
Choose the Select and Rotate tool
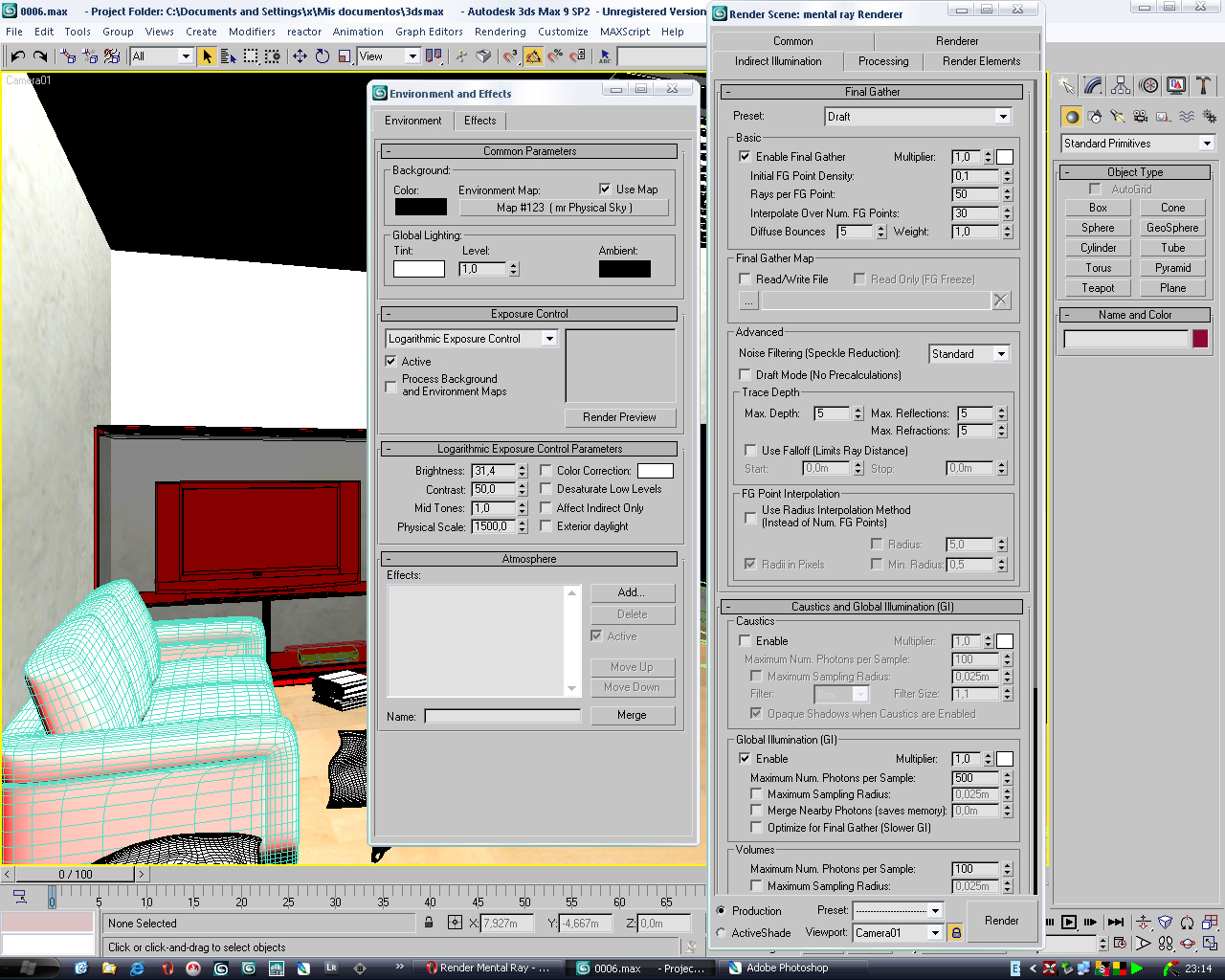[323, 56]
